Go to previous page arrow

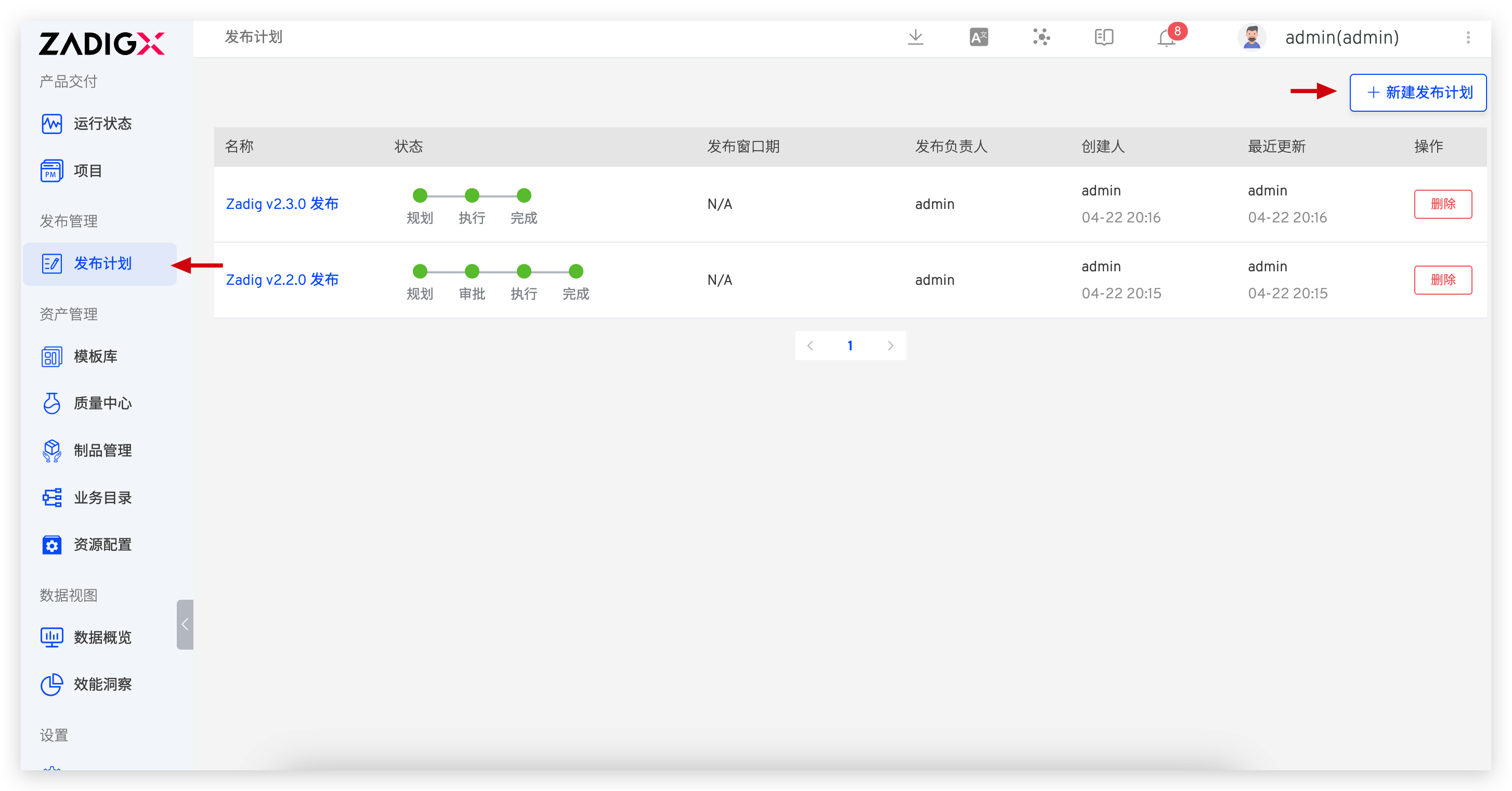coord(811,346)
